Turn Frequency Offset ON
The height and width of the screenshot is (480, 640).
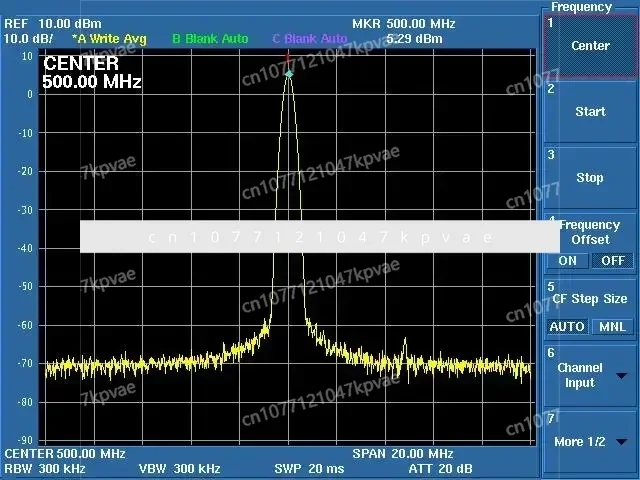coord(567,261)
